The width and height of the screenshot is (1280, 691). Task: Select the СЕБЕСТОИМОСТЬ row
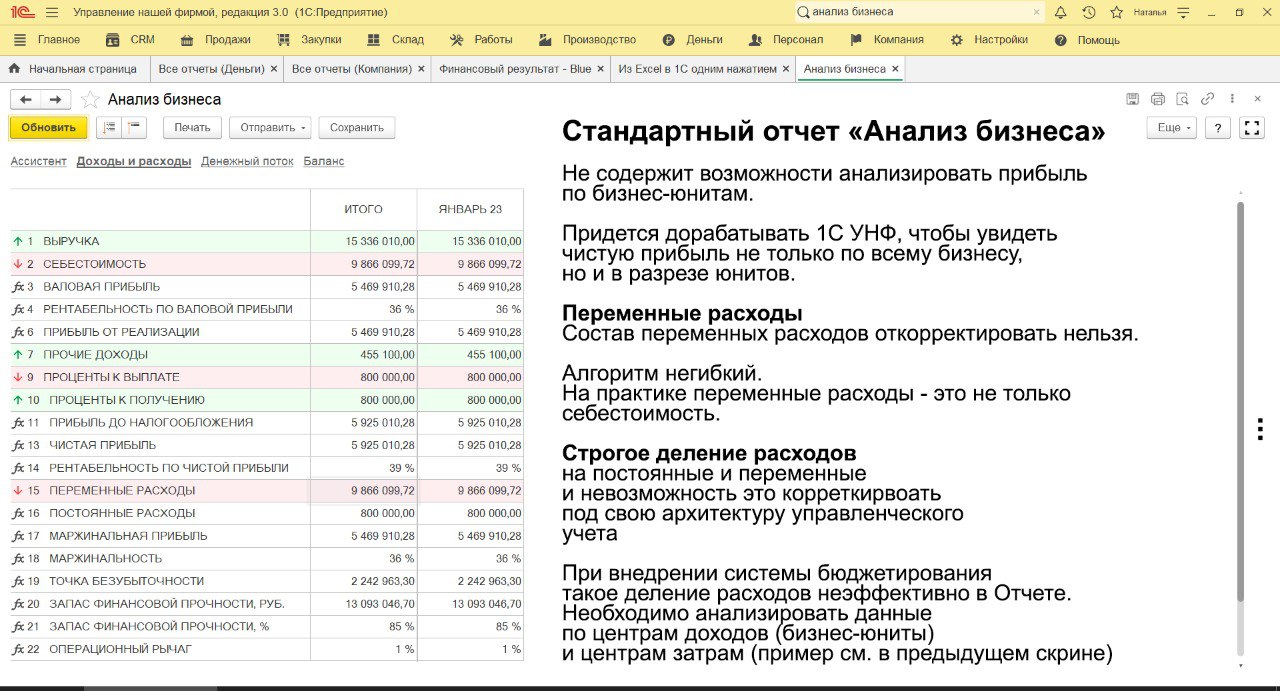(266, 264)
